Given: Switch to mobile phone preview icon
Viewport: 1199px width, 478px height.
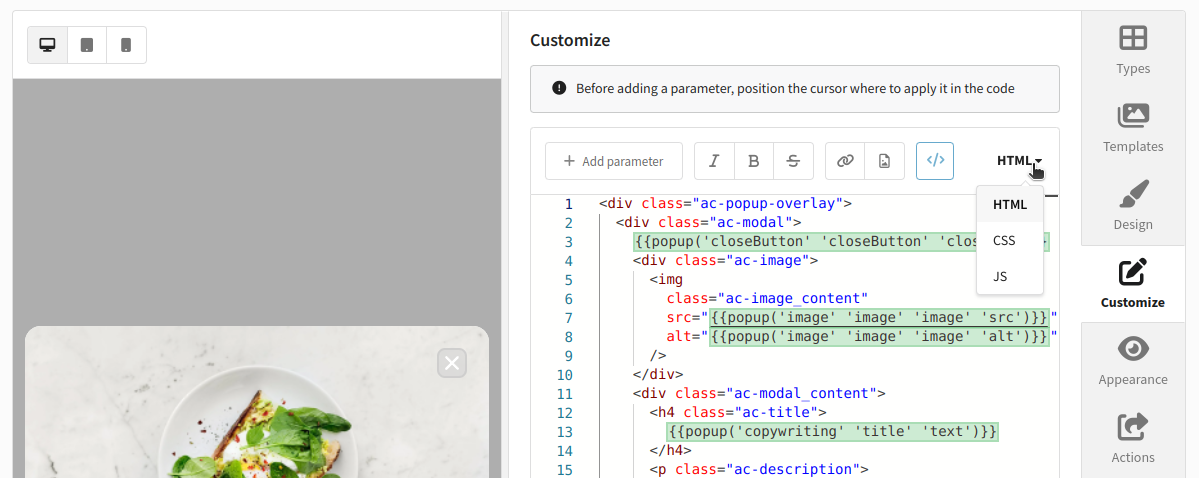Looking at the screenshot, I should pos(126,45).
